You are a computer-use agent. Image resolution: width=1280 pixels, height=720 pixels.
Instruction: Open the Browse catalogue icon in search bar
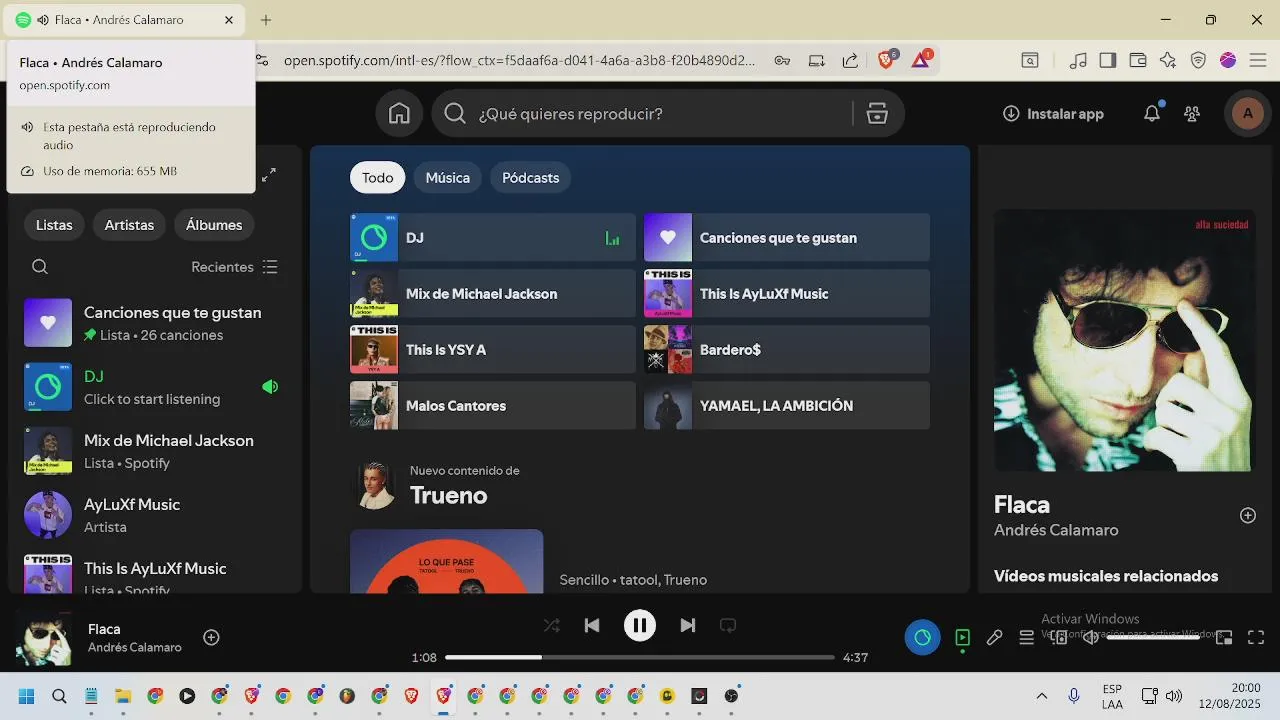(x=877, y=114)
